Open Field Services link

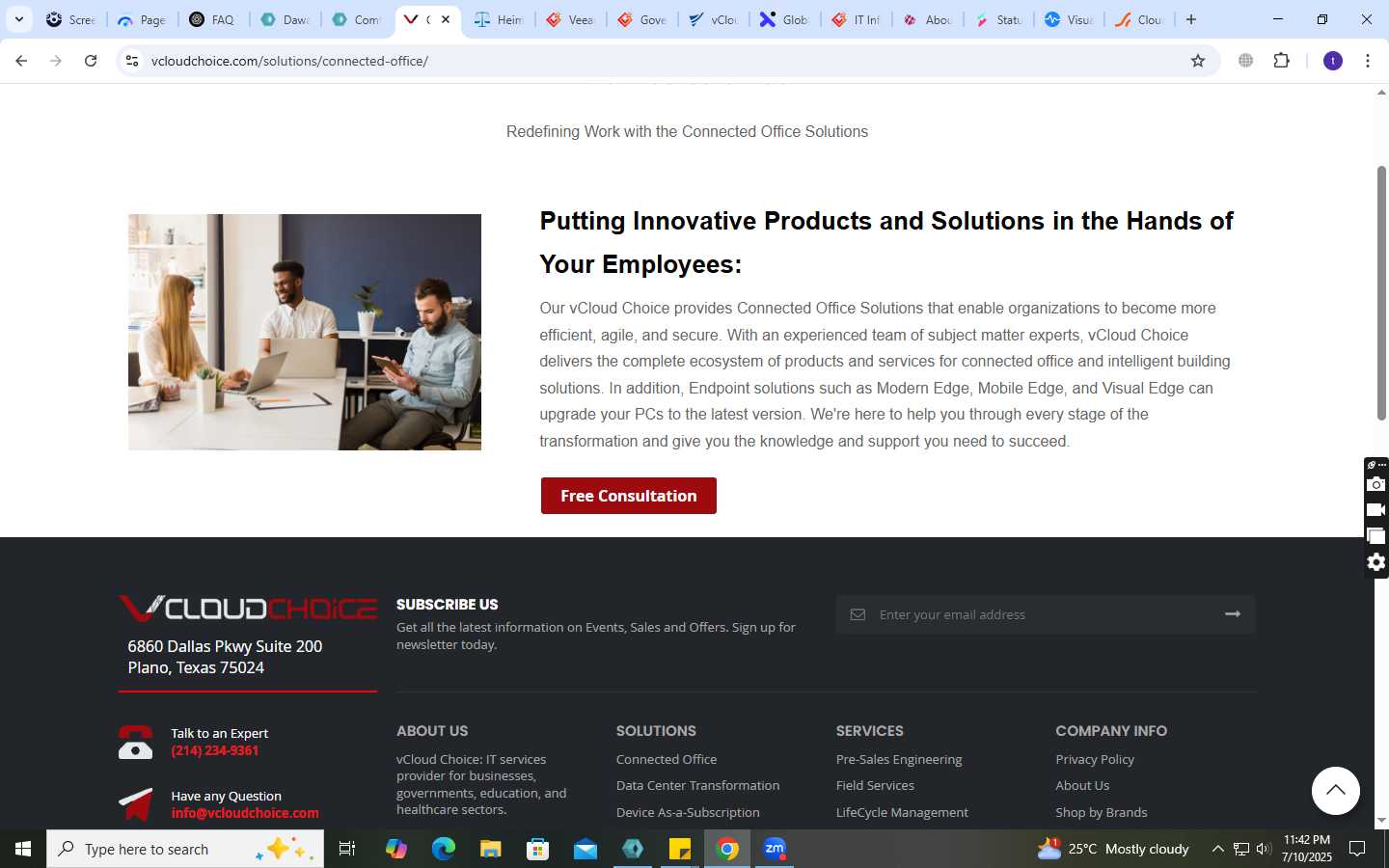[x=875, y=785]
